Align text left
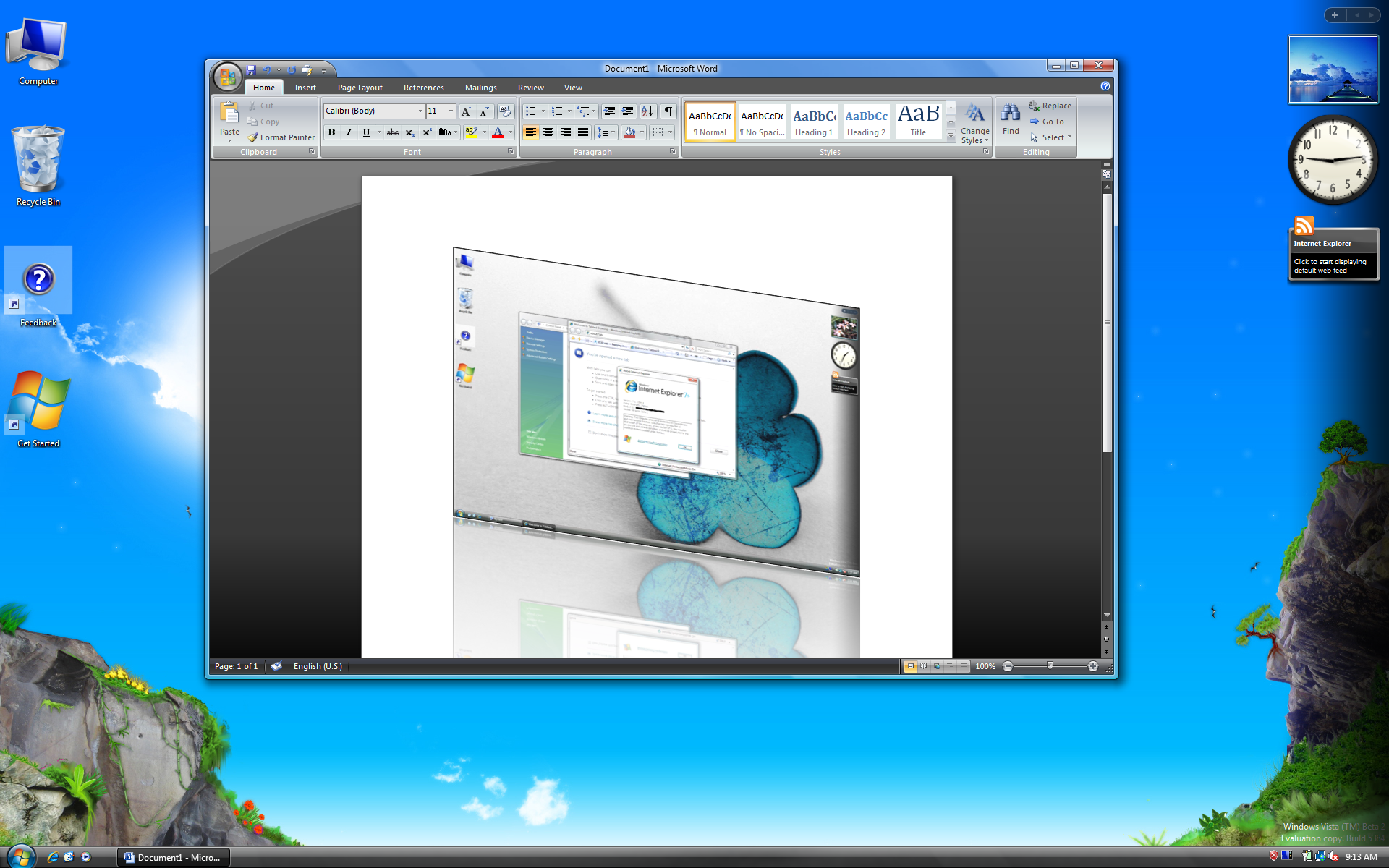 531,132
